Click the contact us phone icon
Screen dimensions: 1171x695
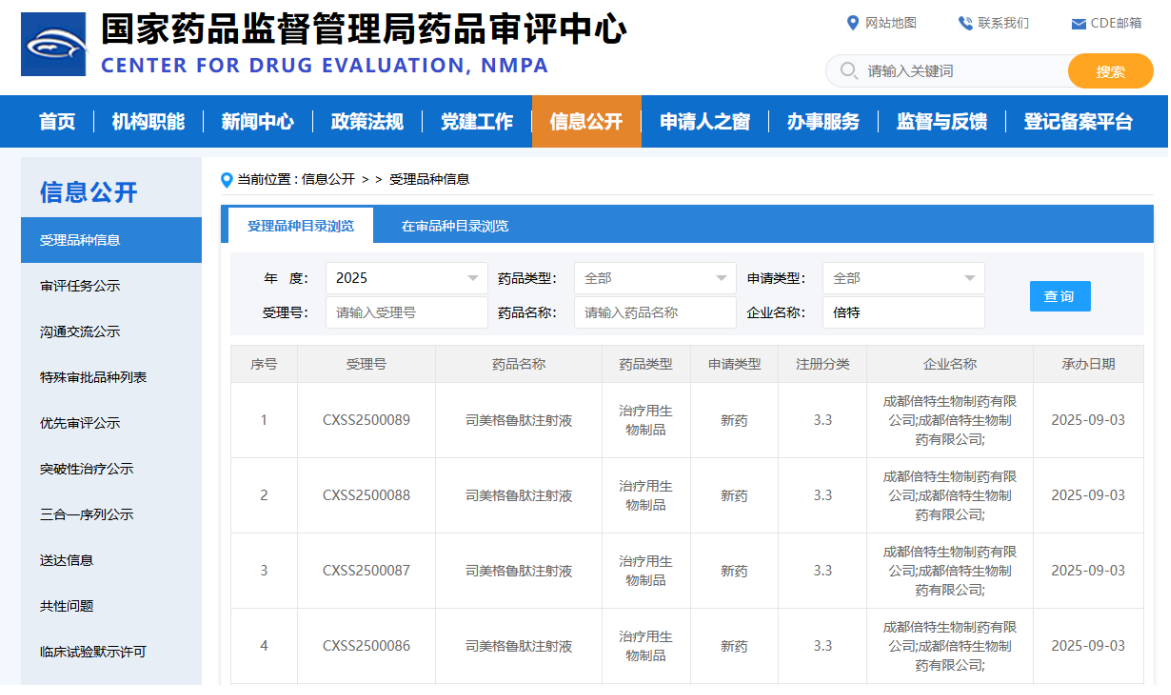965,23
